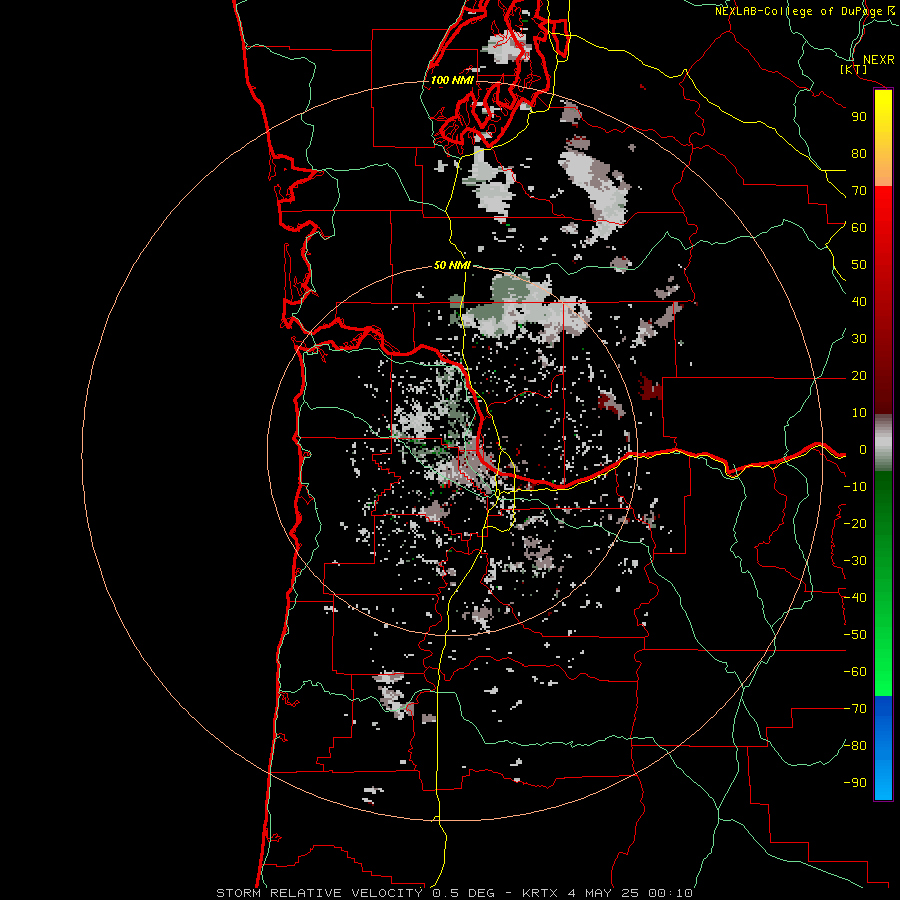Click the 60 knot scale label
Image resolution: width=900 pixels, height=900 pixels.
point(859,228)
